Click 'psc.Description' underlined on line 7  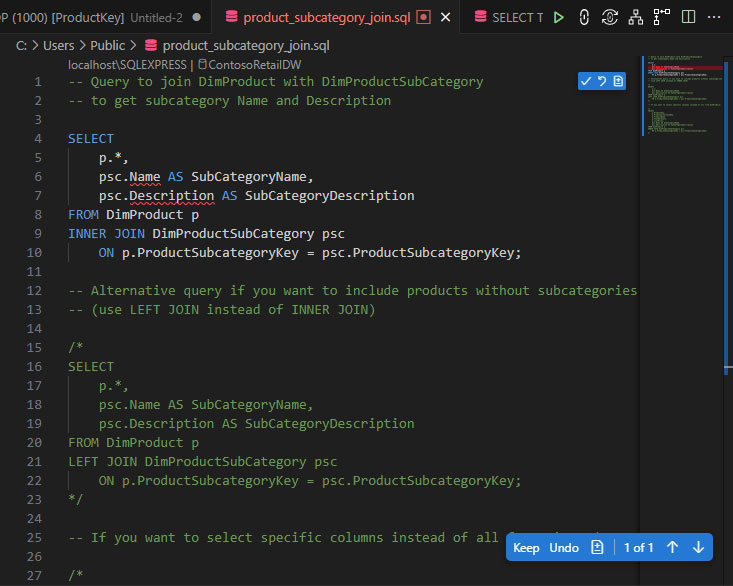[x=156, y=196]
